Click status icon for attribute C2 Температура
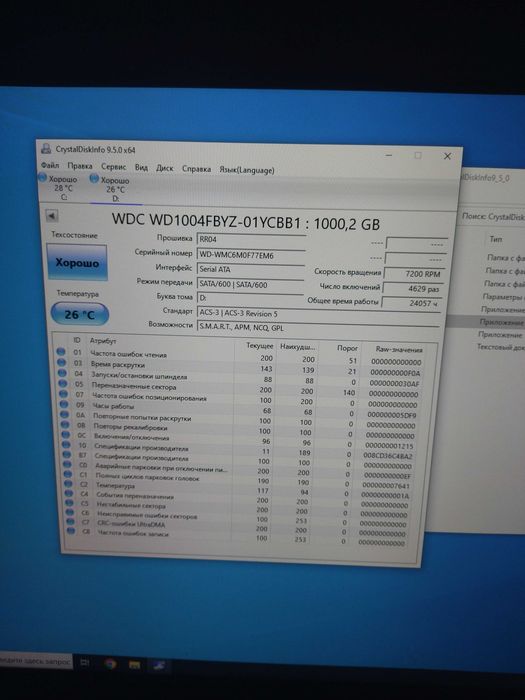 click(68, 483)
